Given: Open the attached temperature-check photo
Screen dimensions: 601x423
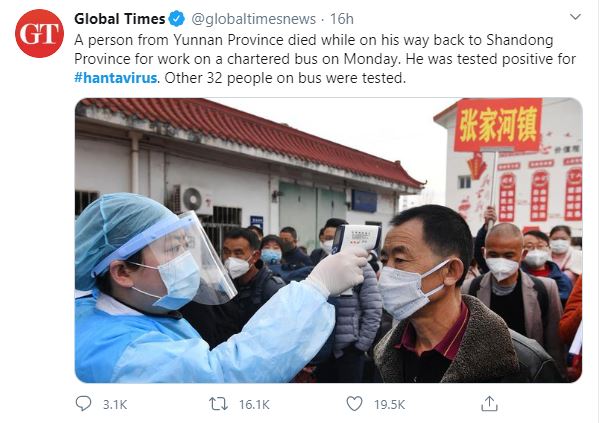Looking at the screenshot, I should tap(328, 240).
